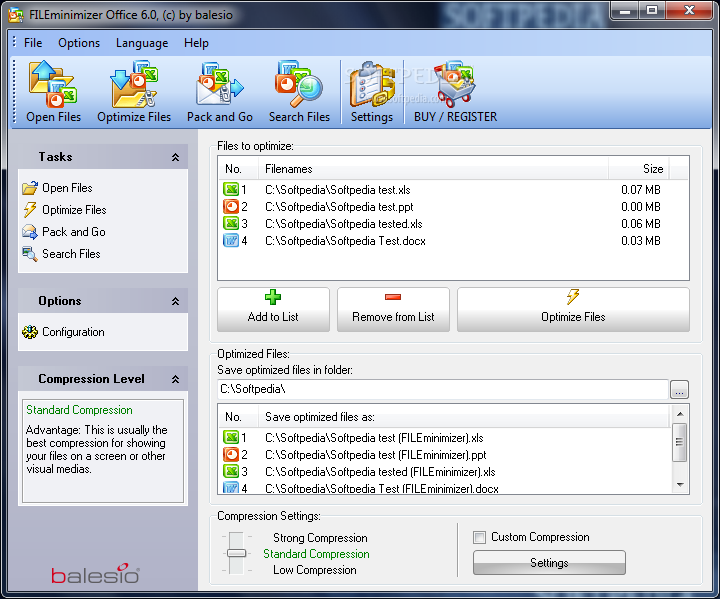Click the Remove from List button
This screenshot has height=599, width=720.
393,310
